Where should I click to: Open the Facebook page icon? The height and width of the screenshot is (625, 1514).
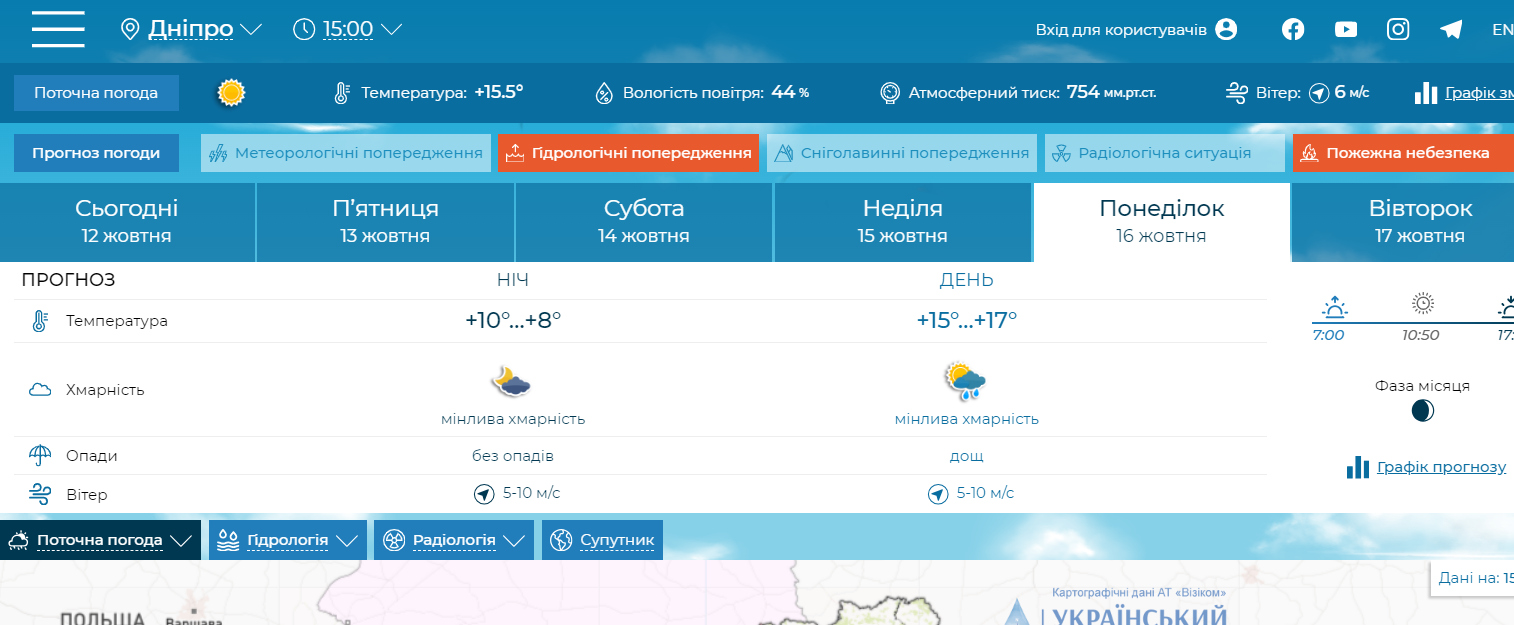click(1293, 29)
